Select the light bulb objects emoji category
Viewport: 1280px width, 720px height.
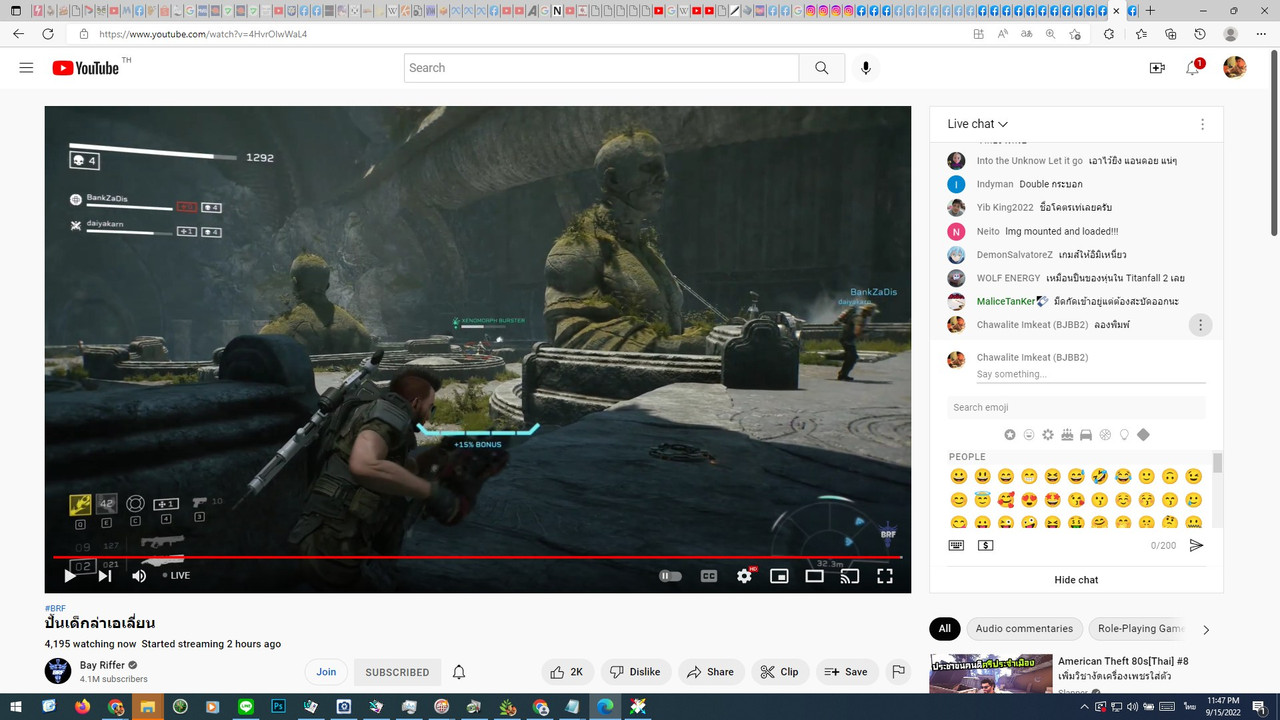point(1124,435)
